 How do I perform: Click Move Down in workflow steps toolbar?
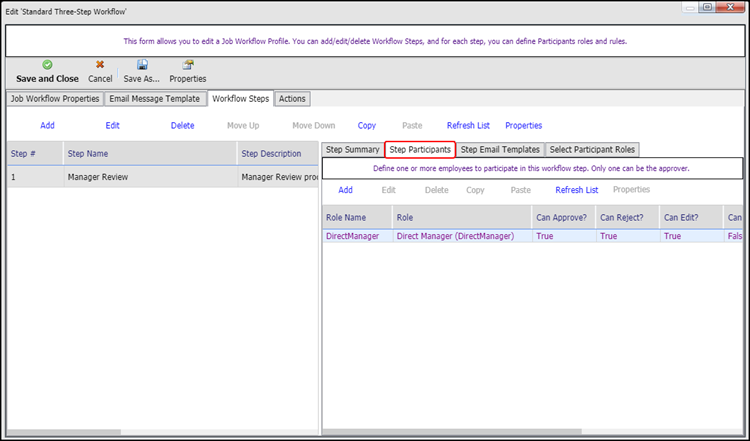314,126
